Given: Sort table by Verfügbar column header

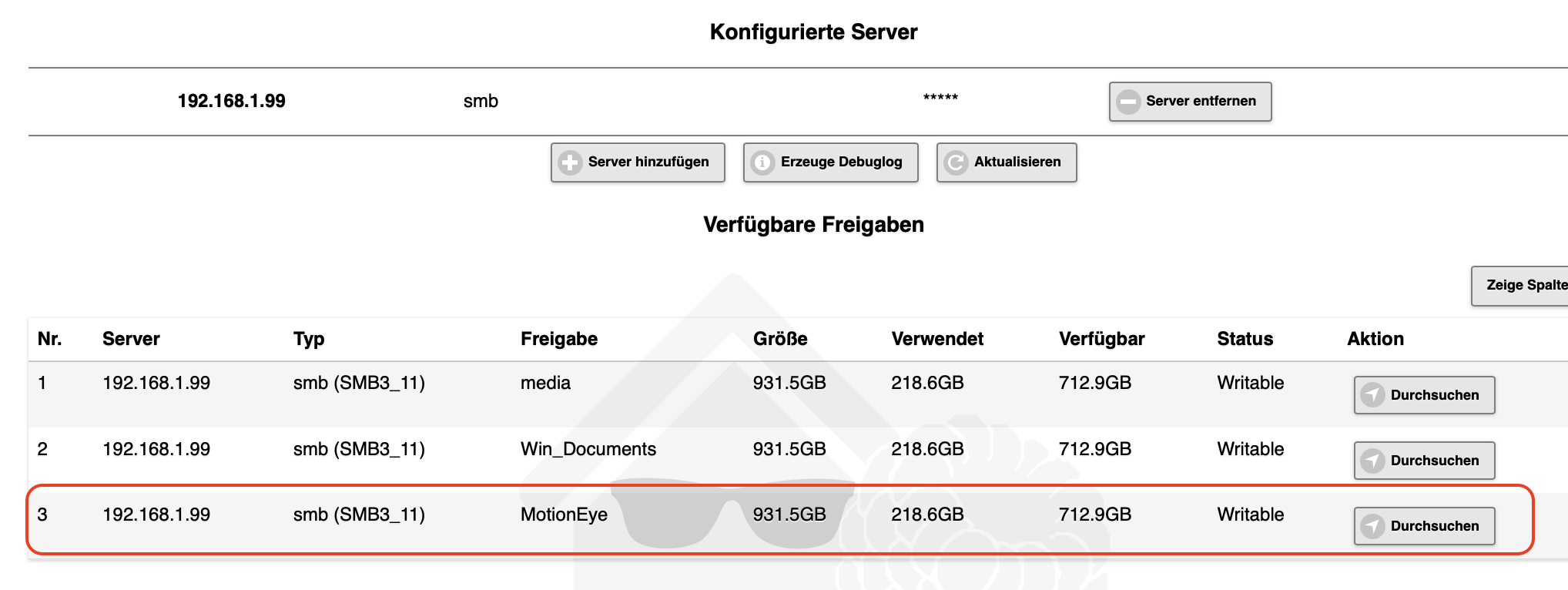Looking at the screenshot, I should point(1101,339).
